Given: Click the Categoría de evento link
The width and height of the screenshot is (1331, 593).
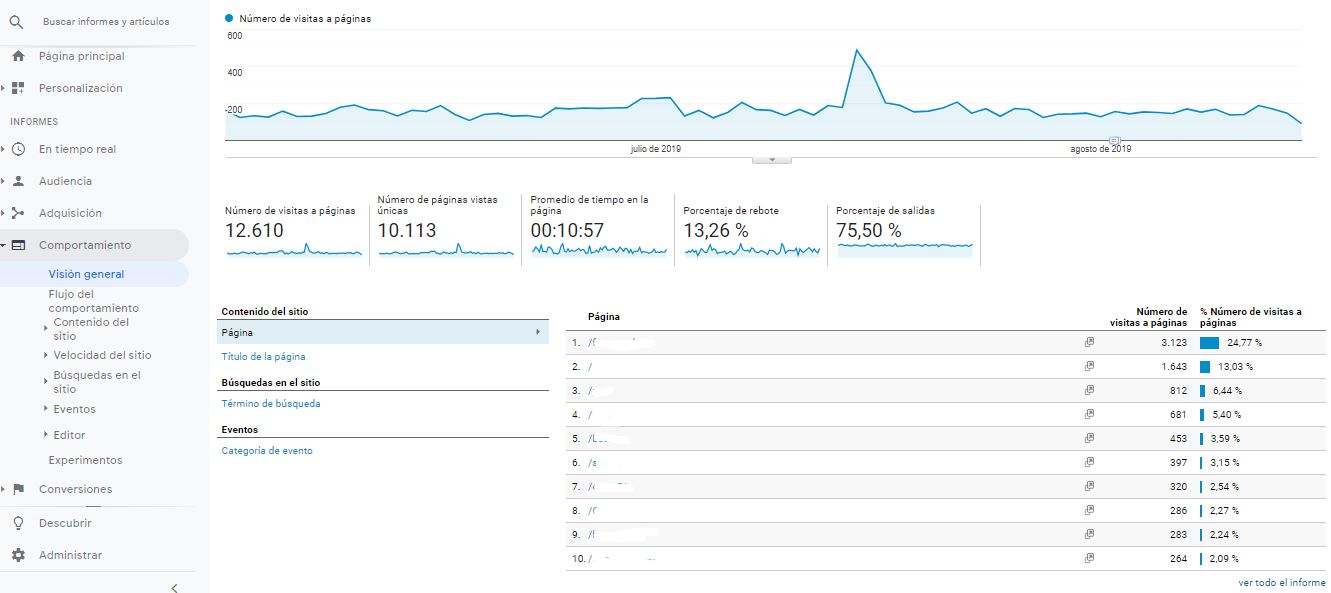Looking at the screenshot, I should 267,451.
